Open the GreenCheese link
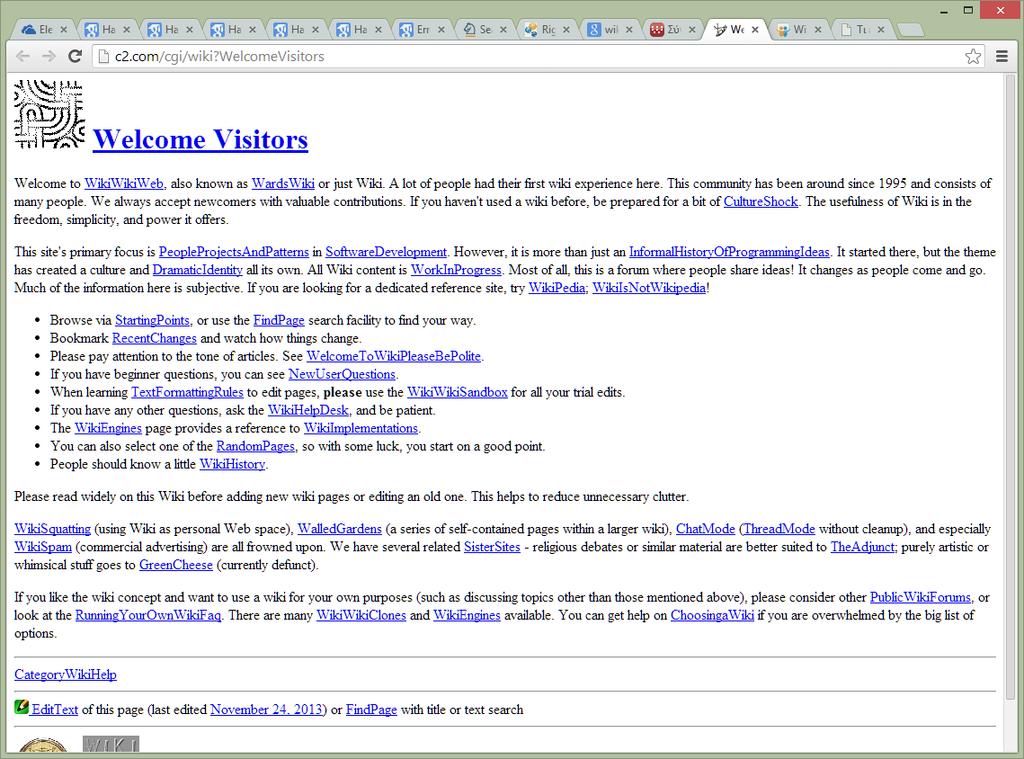The width and height of the screenshot is (1024, 759). tap(176, 565)
